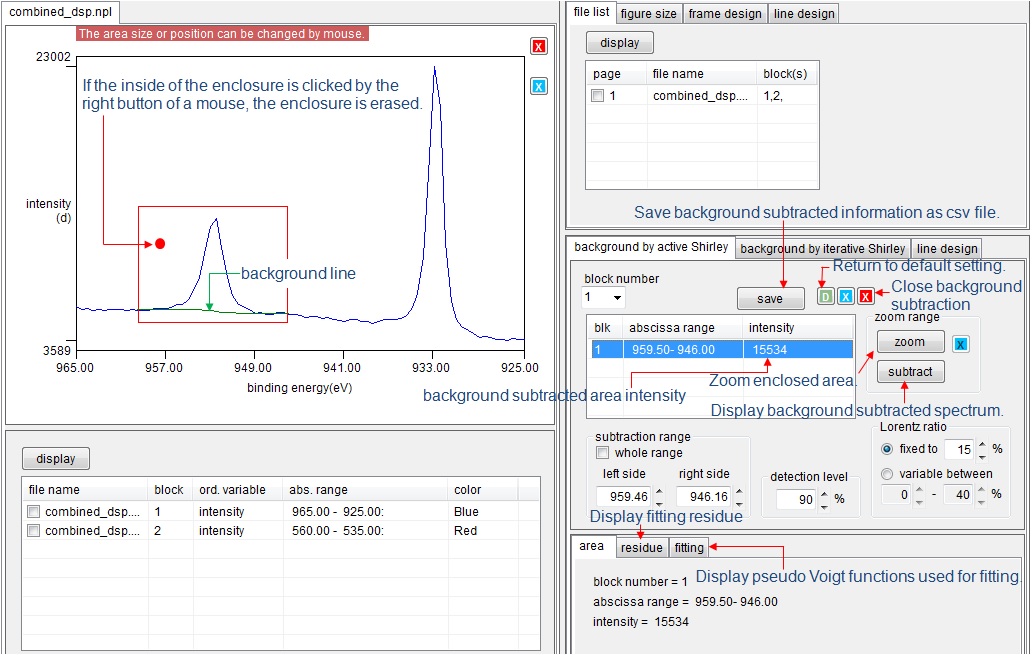Screen dimensions: 1036x655
Task: Open the line design tab beside iterative Shirley
Action: click(946, 249)
